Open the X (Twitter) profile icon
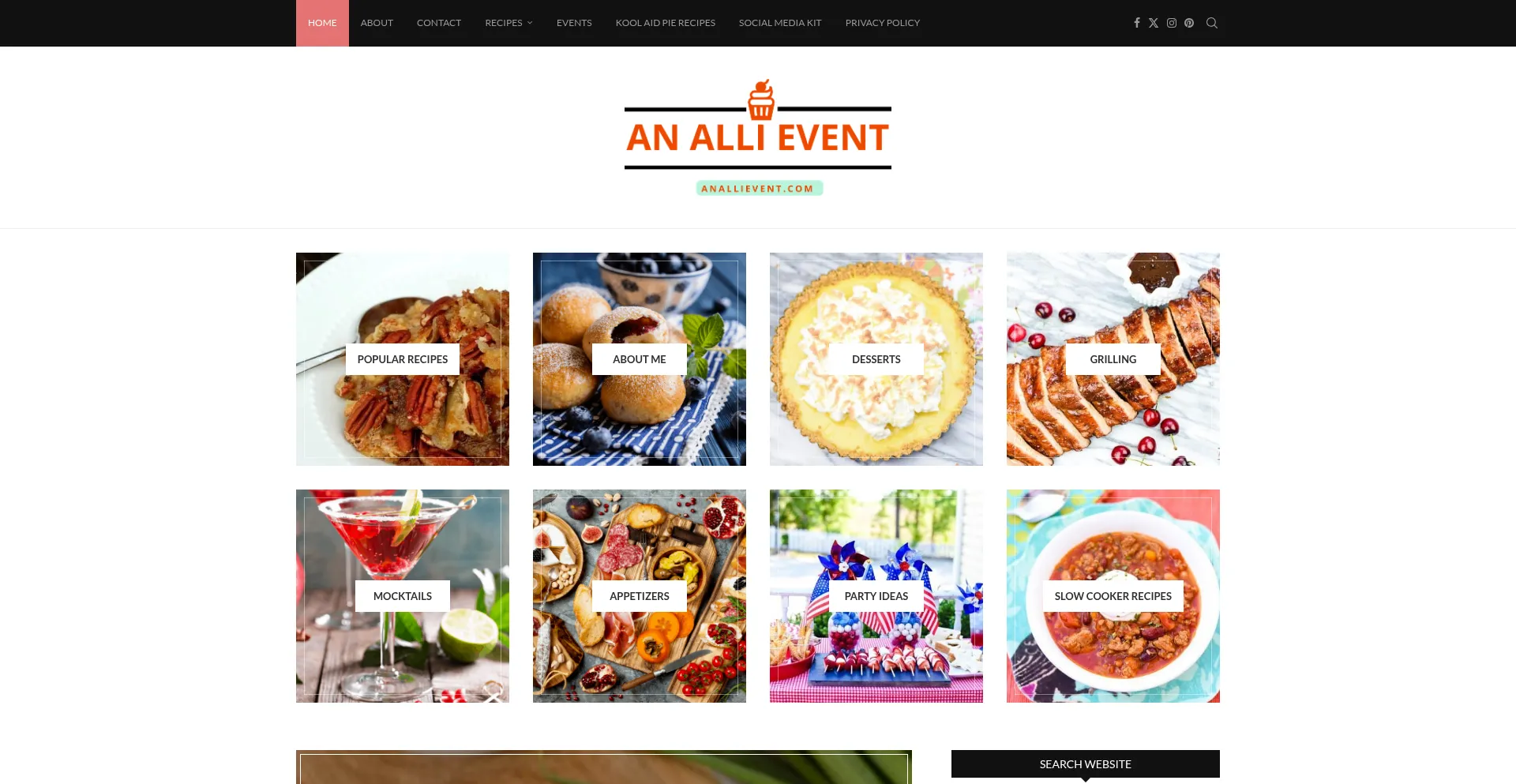This screenshot has height=784, width=1516. [x=1154, y=23]
